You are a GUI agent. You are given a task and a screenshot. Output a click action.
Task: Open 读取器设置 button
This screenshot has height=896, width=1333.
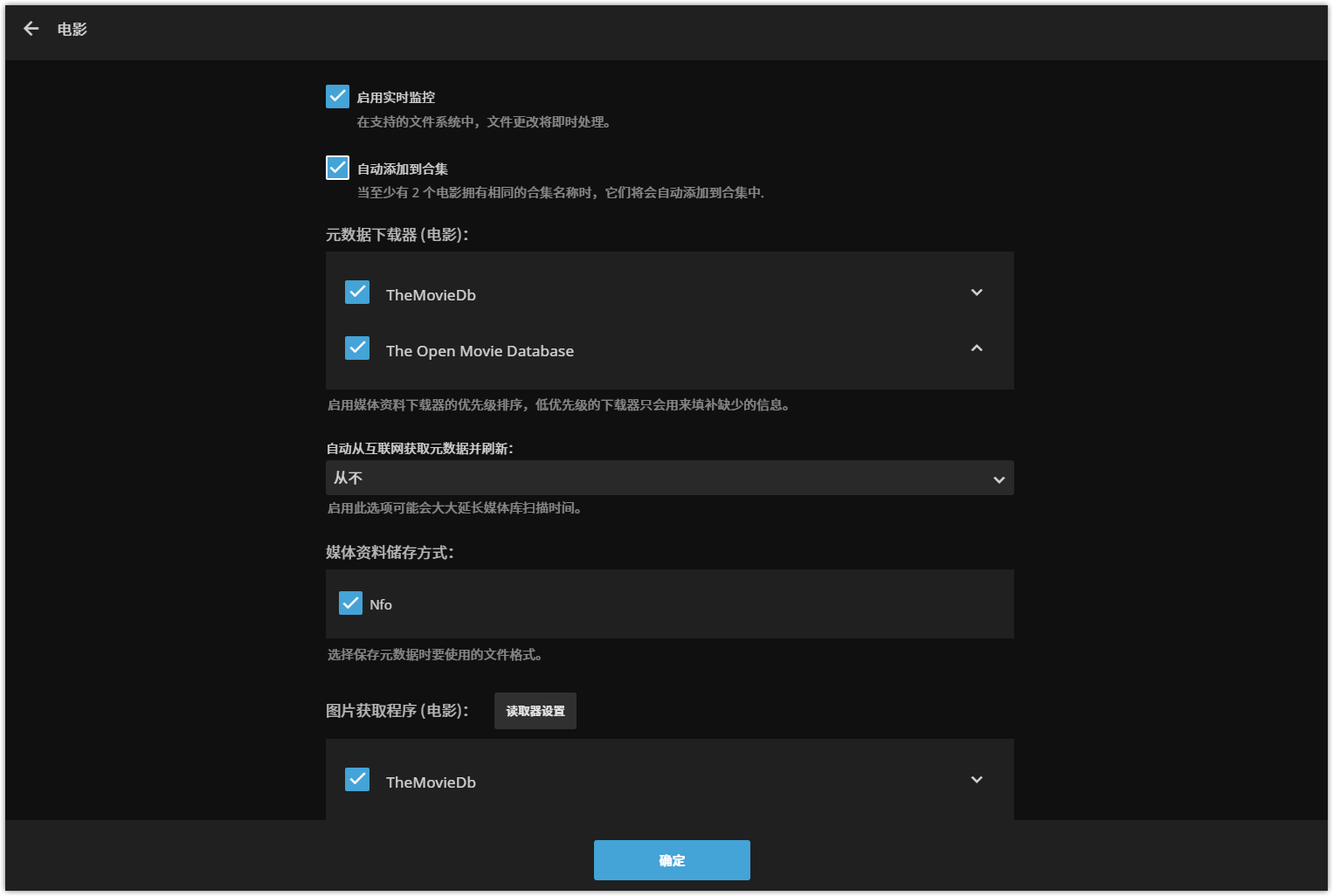535,711
